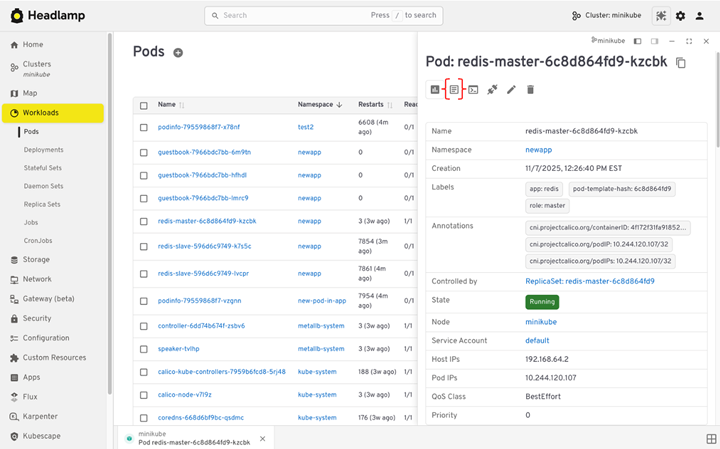
Task: Check the speaker-tvlhp row checkbox
Action: (144, 349)
